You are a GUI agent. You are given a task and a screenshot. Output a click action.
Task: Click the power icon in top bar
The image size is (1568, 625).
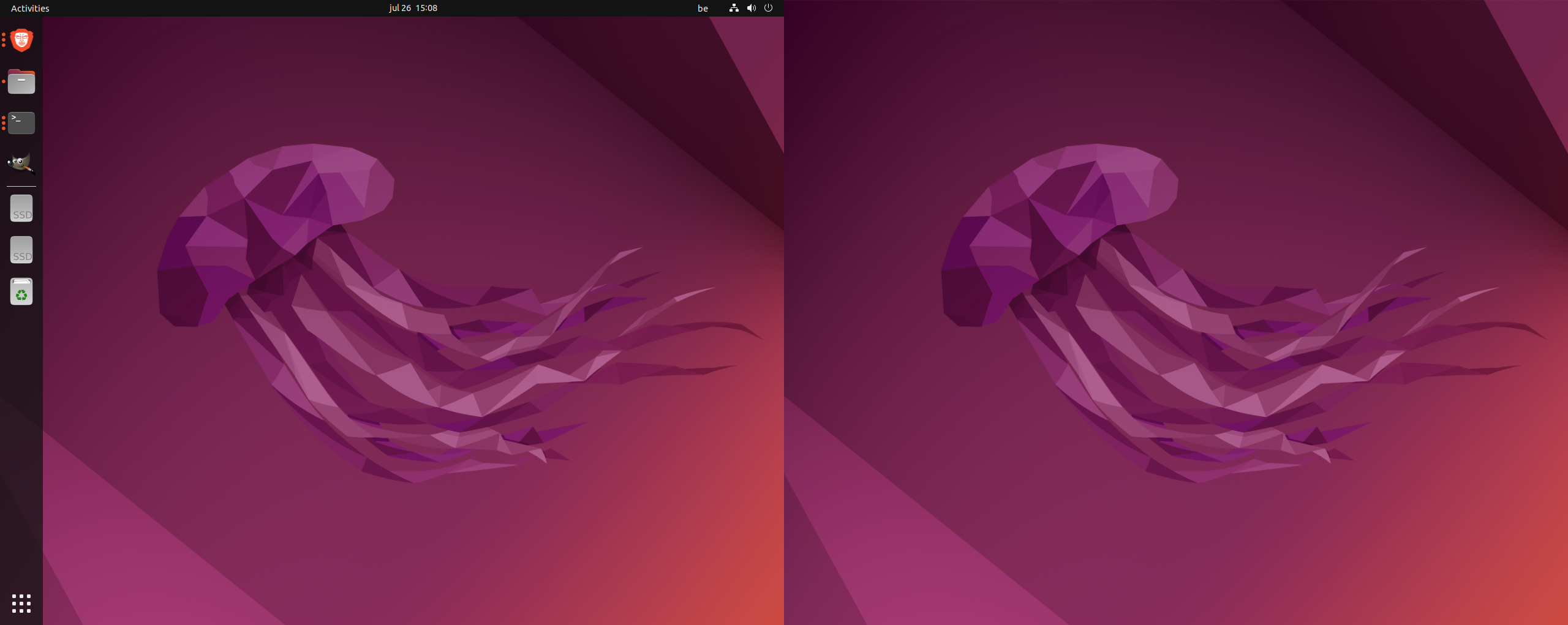768,8
